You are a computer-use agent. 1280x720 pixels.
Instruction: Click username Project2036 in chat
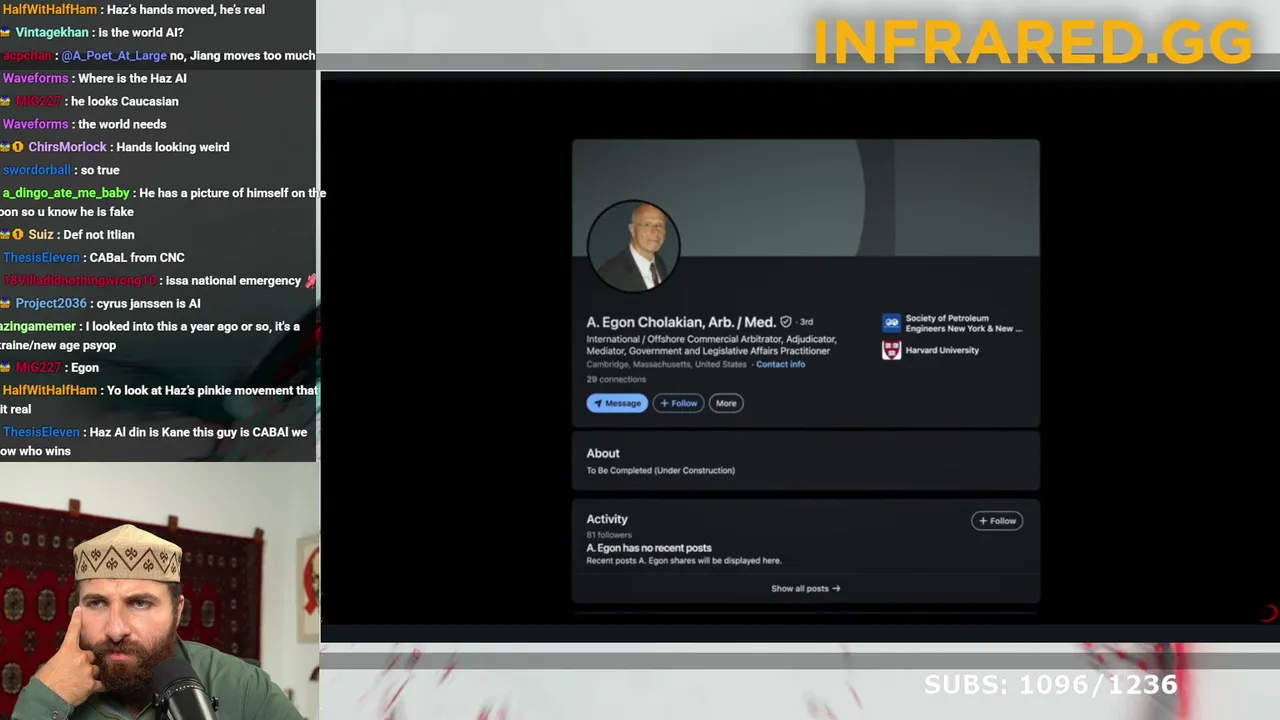coord(51,304)
